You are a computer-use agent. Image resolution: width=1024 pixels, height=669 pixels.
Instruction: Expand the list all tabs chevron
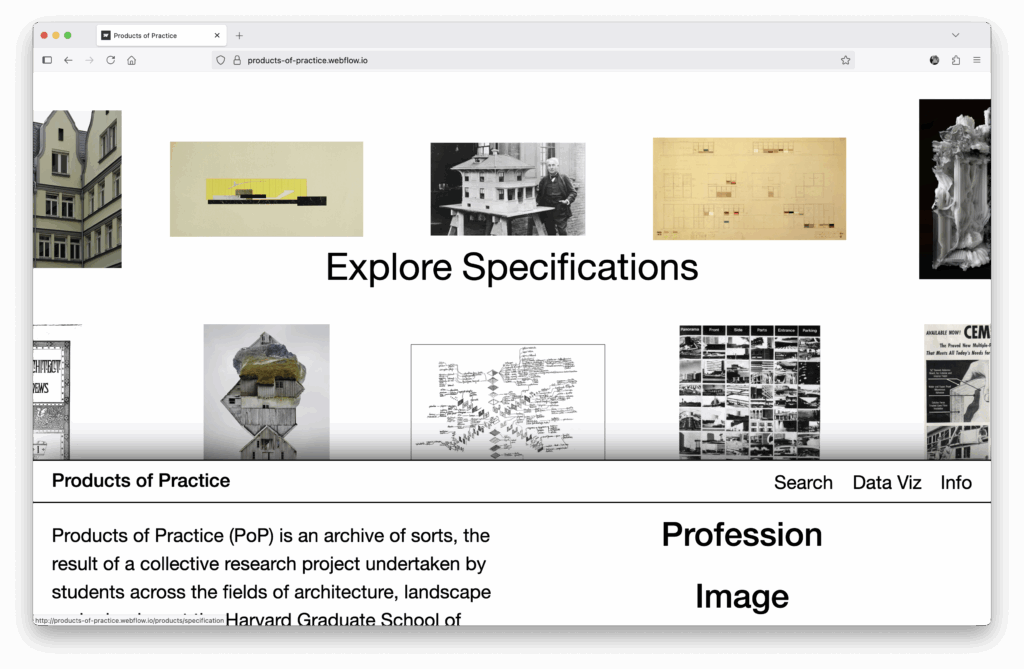tap(955, 35)
